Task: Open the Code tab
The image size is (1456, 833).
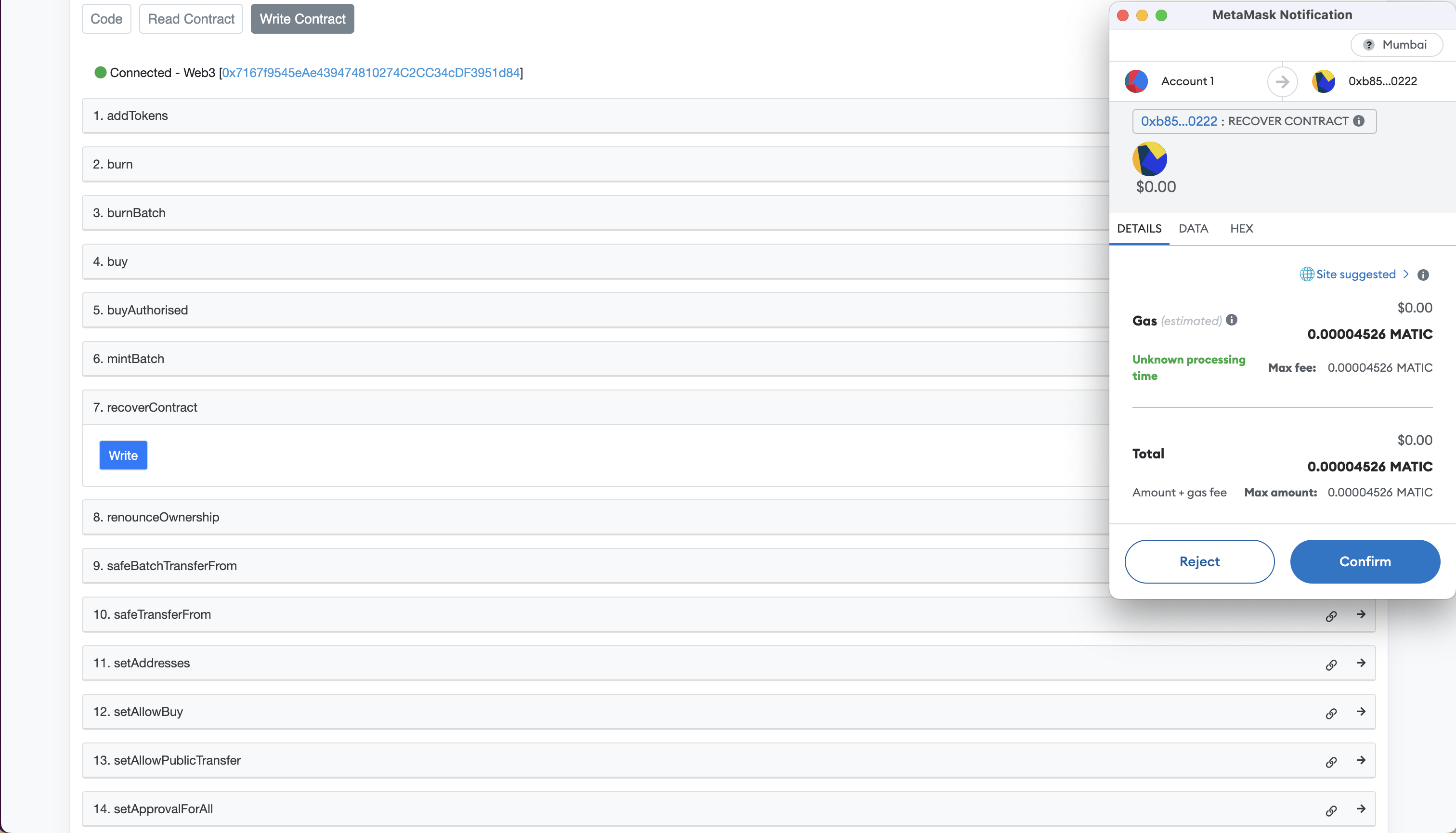Action: click(x=106, y=19)
